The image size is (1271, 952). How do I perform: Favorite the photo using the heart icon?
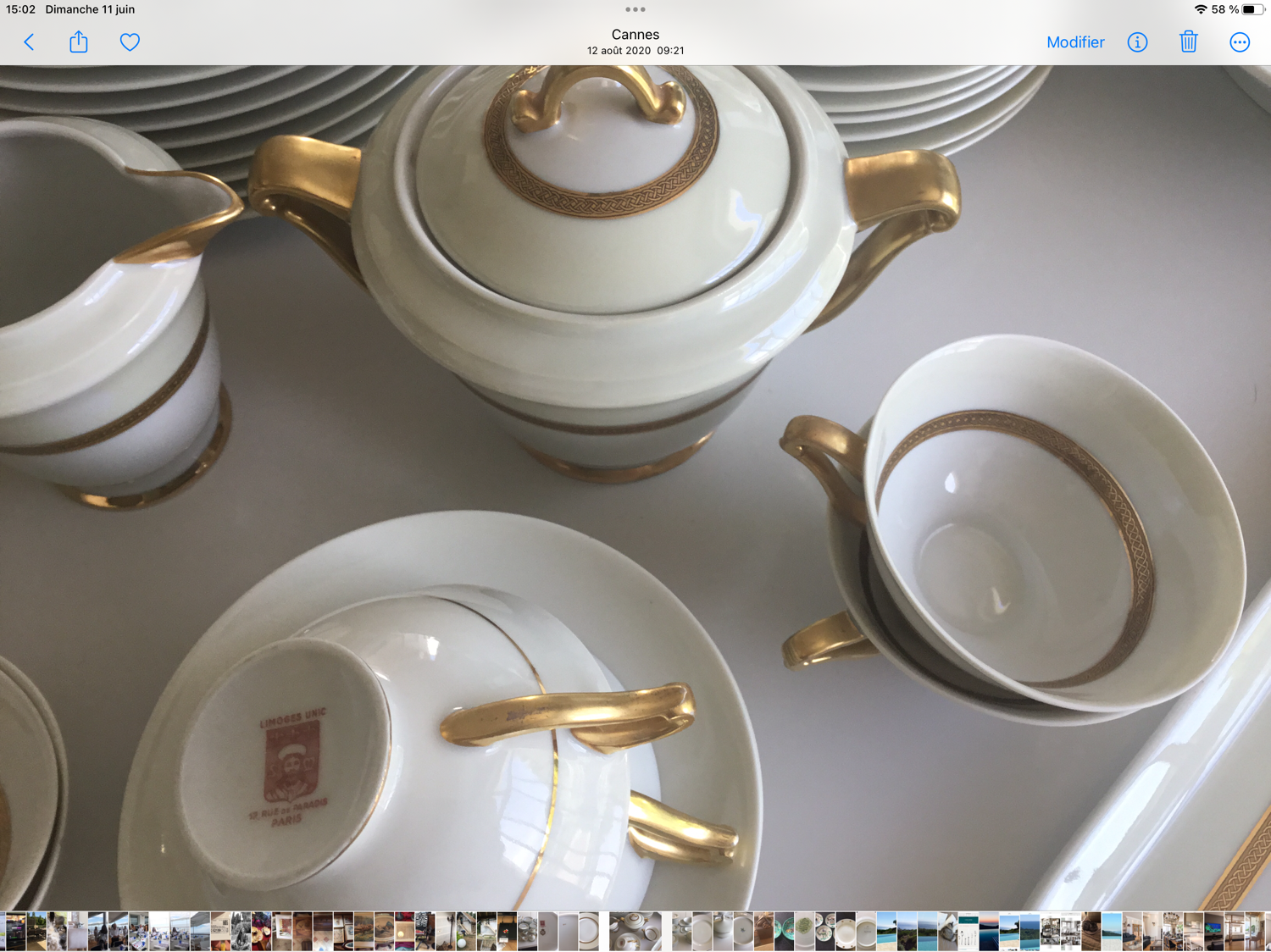(x=129, y=42)
